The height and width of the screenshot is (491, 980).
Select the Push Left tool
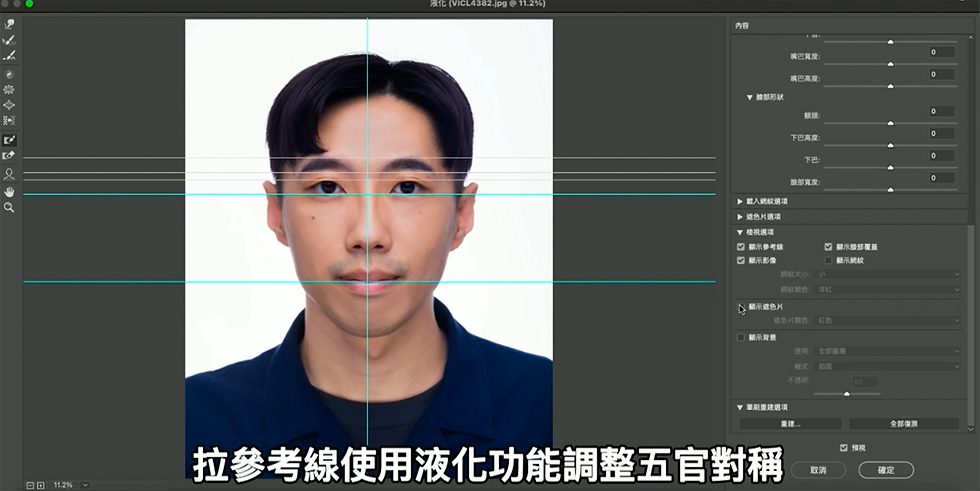[x=9, y=121]
